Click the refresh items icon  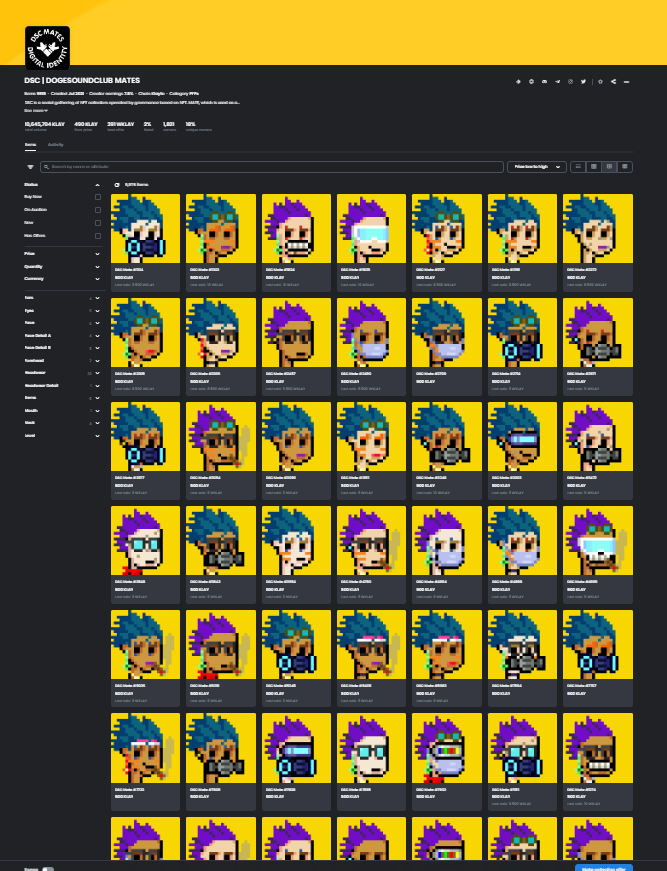[x=117, y=185]
